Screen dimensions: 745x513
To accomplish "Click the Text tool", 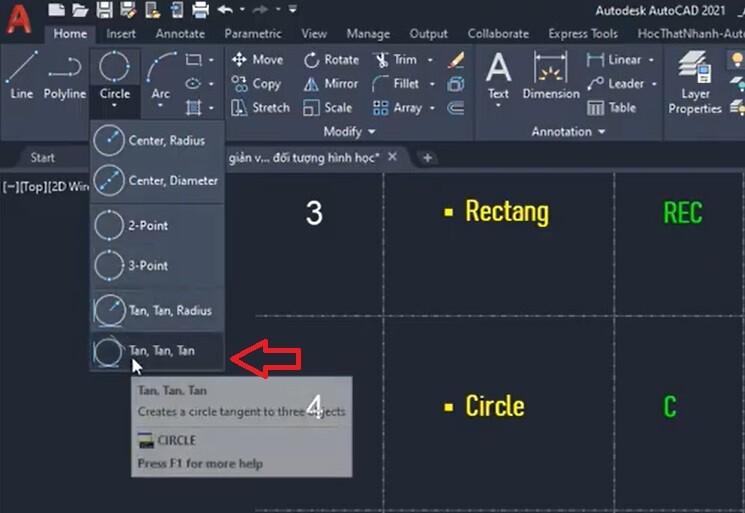I will [498, 76].
